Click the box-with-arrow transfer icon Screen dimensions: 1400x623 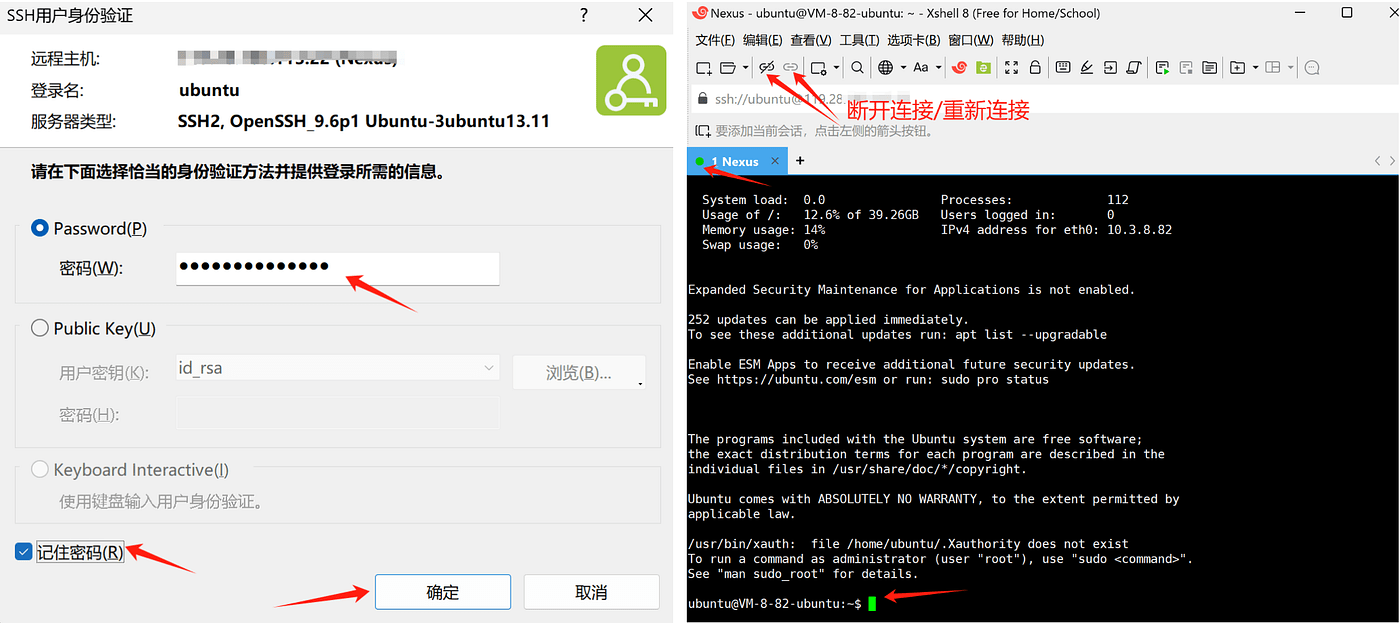pyautogui.click(x=1110, y=68)
